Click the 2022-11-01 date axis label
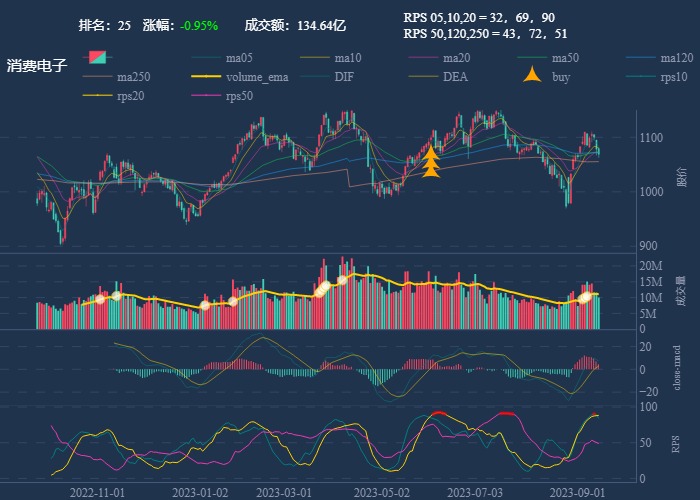 point(97,492)
